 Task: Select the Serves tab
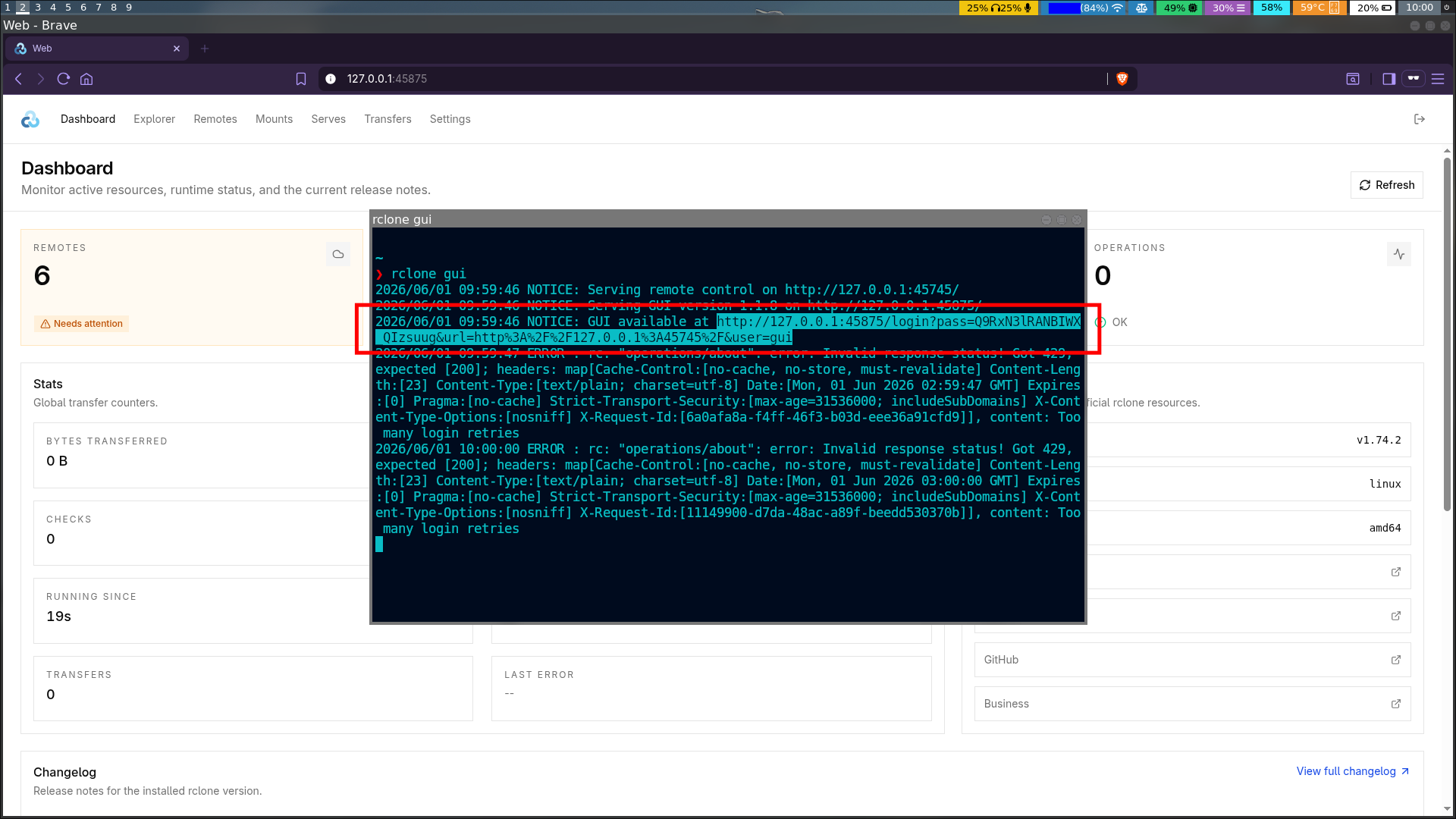328,119
